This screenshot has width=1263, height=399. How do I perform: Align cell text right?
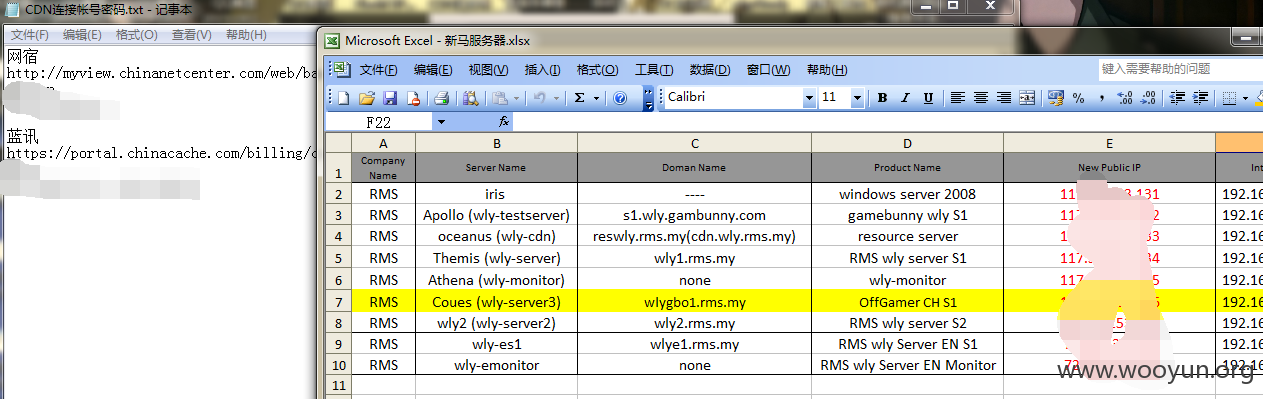[x=1004, y=98]
